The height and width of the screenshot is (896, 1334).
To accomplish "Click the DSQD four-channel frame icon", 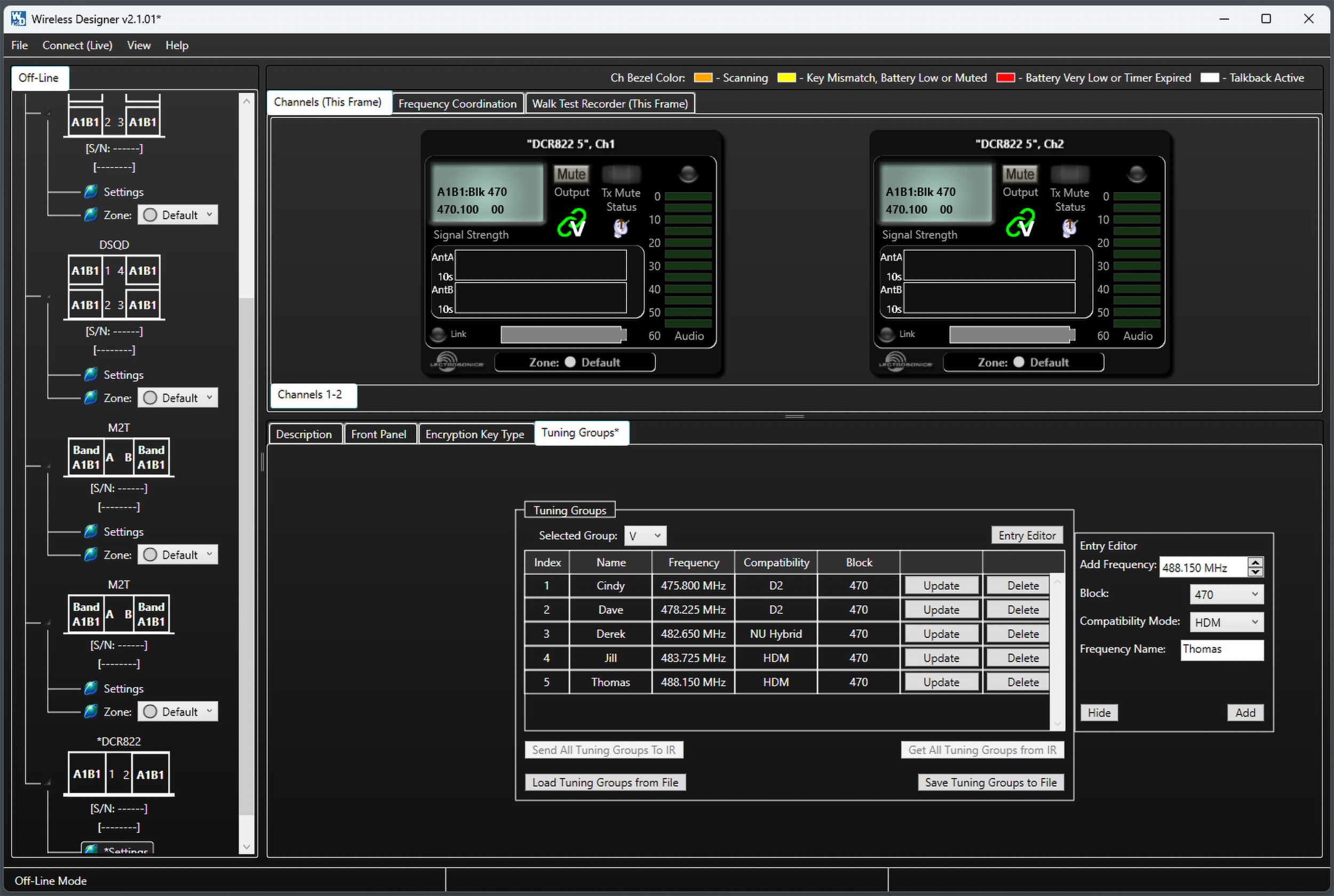I will click(x=114, y=287).
